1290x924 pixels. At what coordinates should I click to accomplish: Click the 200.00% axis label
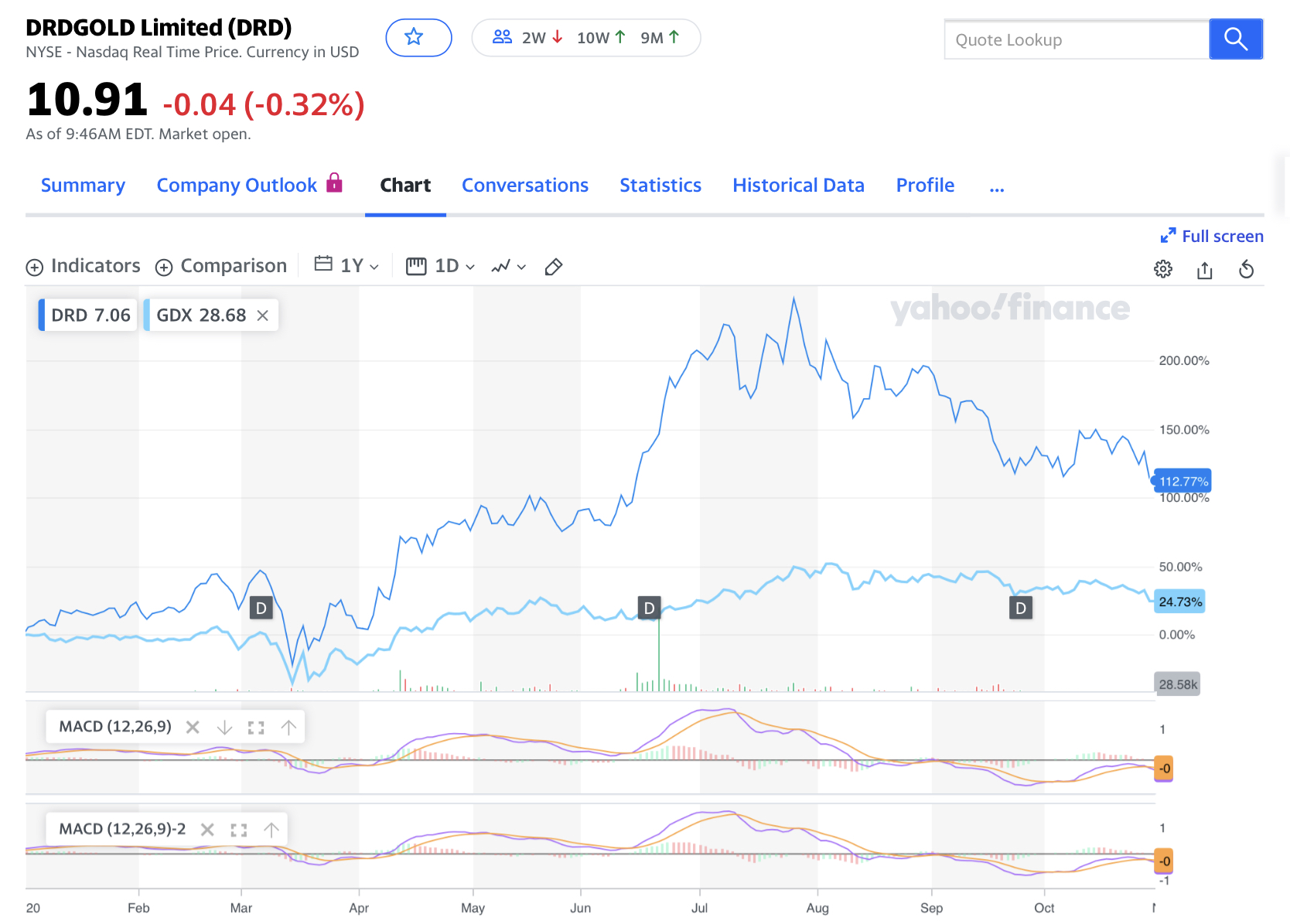(x=1183, y=361)
